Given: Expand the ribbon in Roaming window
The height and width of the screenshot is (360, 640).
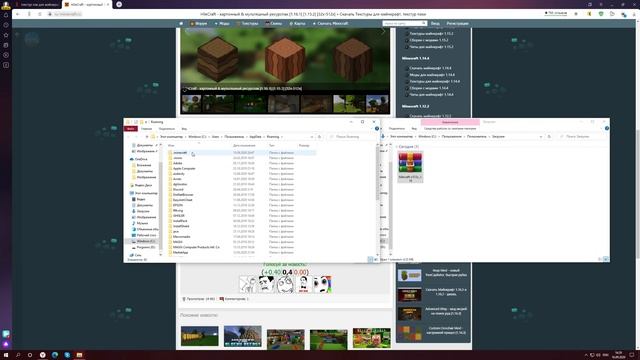Looking at the screenshot, I should click(371, 129).
